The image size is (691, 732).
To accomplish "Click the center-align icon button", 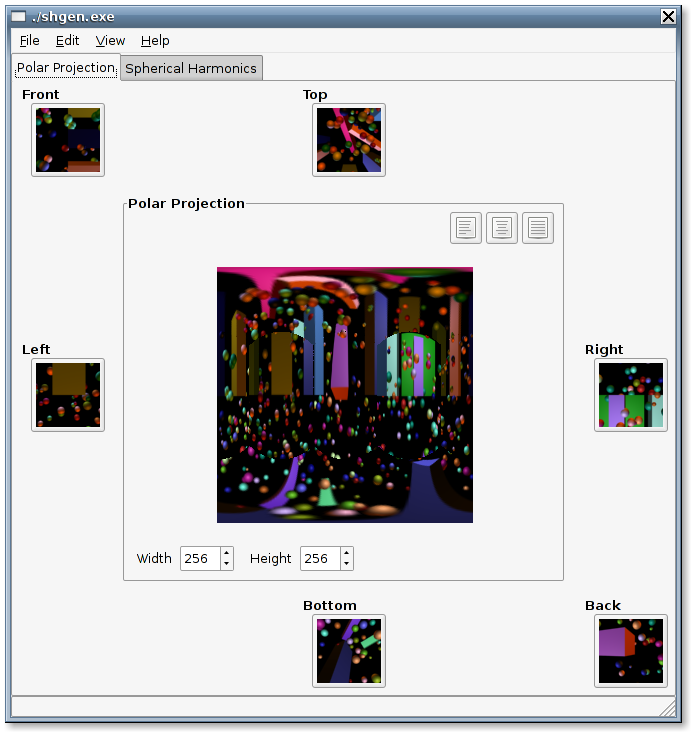I will point(501,228).
